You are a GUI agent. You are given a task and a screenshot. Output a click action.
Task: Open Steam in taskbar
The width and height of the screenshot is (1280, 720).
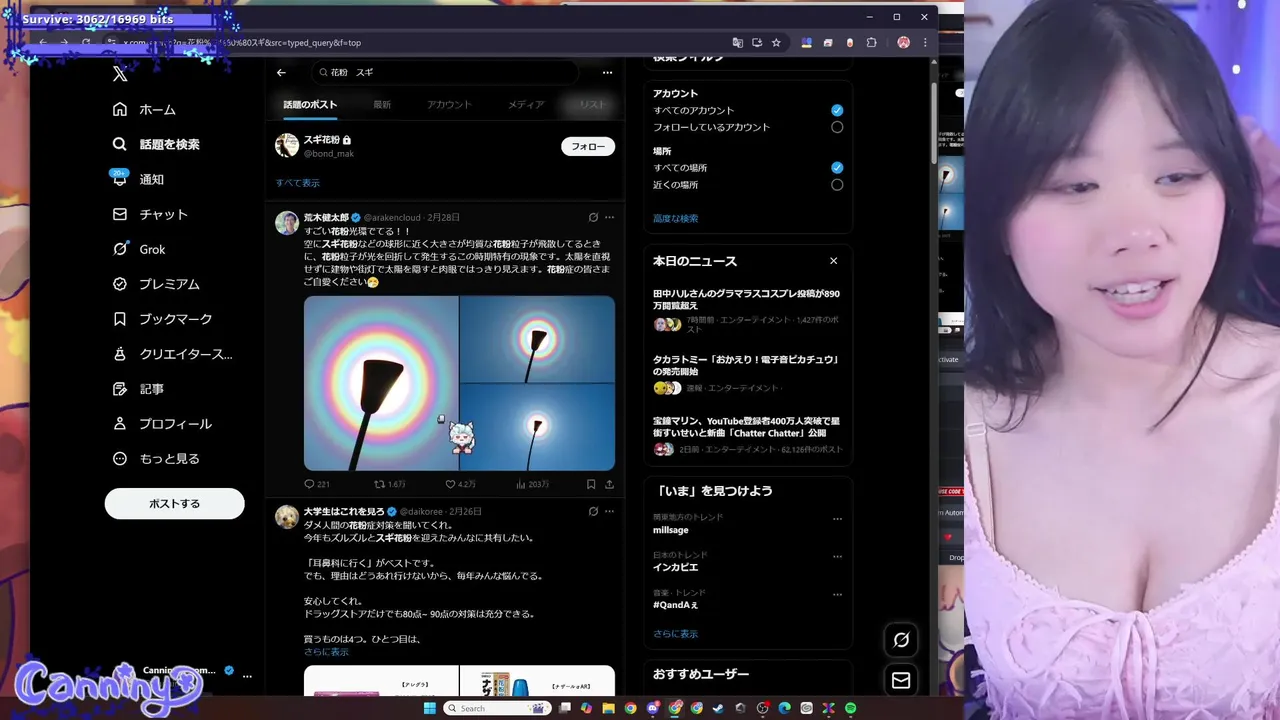718,708
